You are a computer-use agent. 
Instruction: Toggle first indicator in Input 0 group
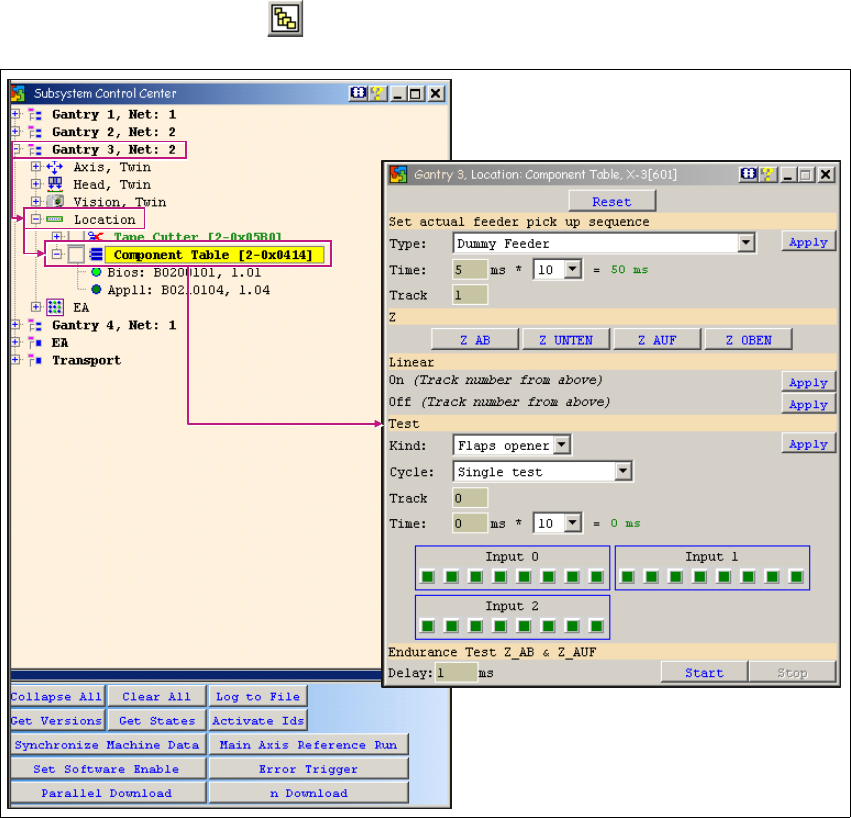[x=428, y=576]
